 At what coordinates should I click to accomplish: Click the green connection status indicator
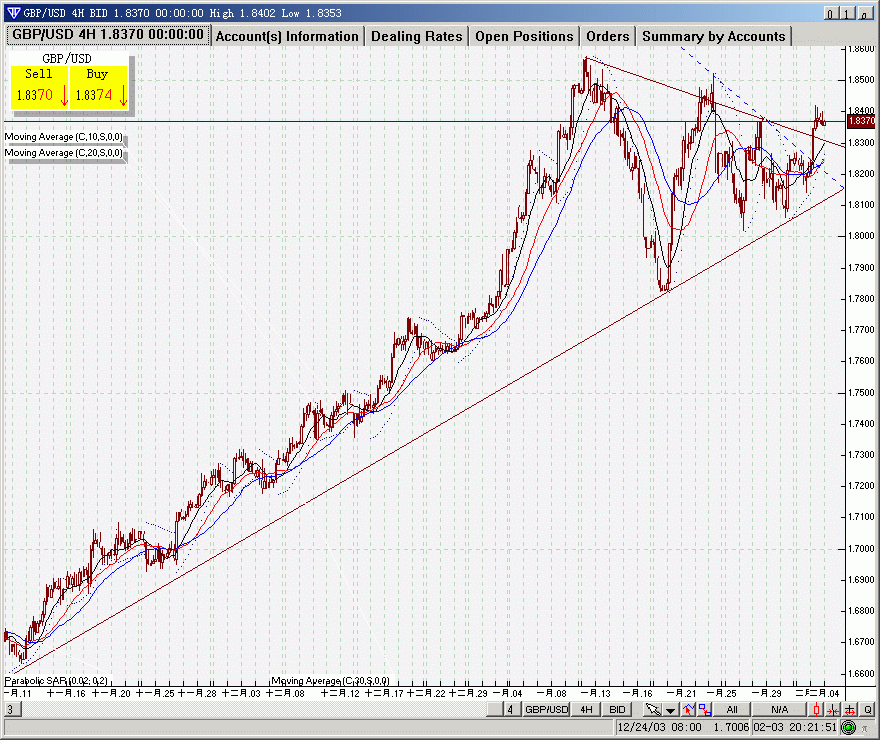[849, 728]
